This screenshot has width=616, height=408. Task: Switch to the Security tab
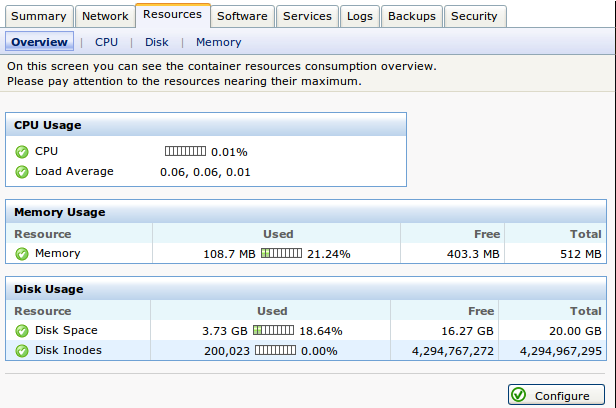pos(474,16)
